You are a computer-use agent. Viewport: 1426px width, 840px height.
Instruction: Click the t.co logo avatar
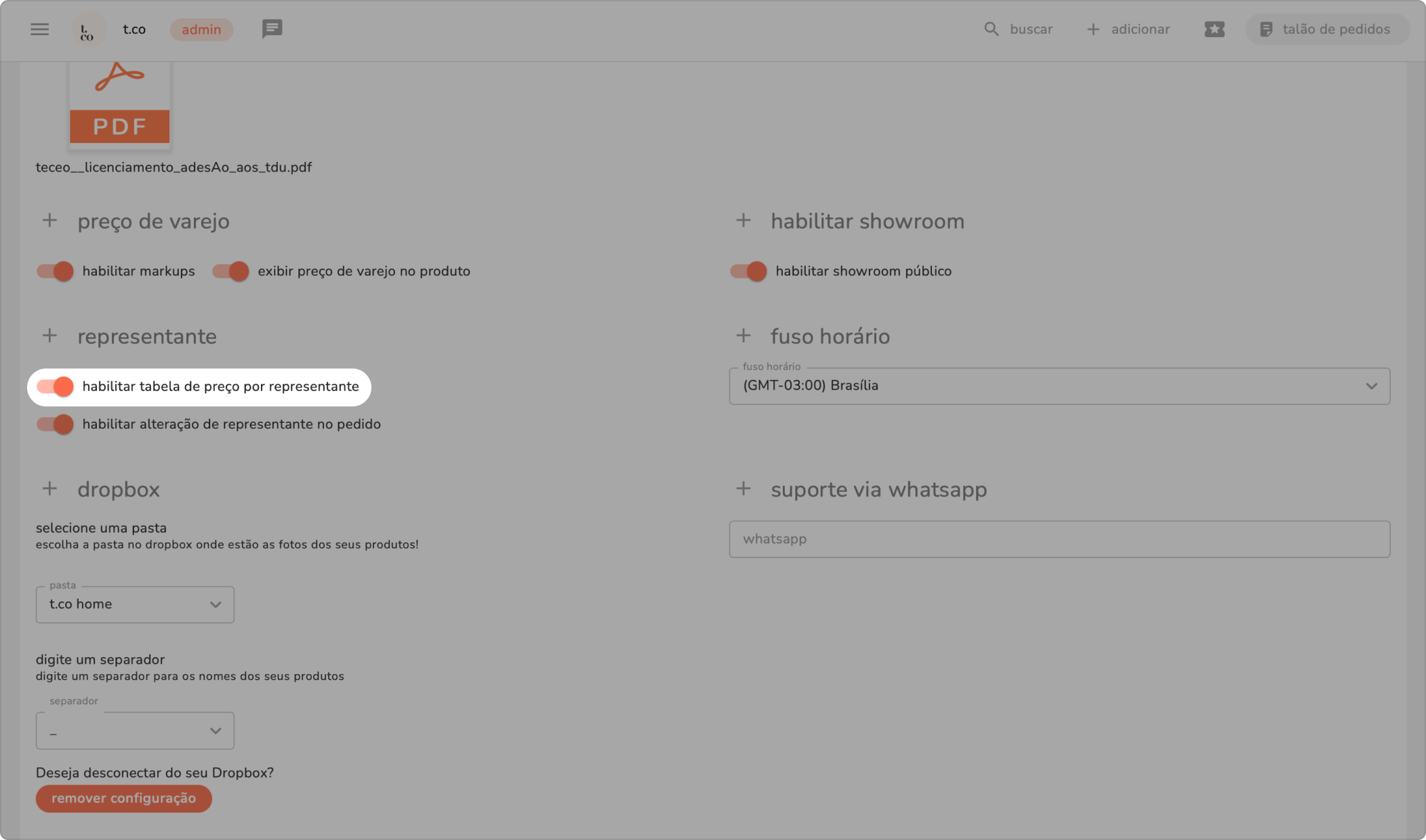(x=88, y=30)
